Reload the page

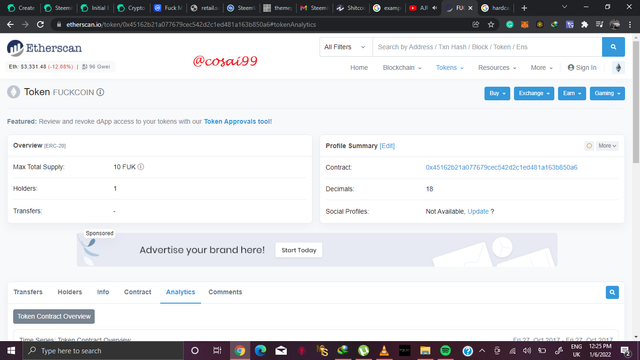coord(40,24)
